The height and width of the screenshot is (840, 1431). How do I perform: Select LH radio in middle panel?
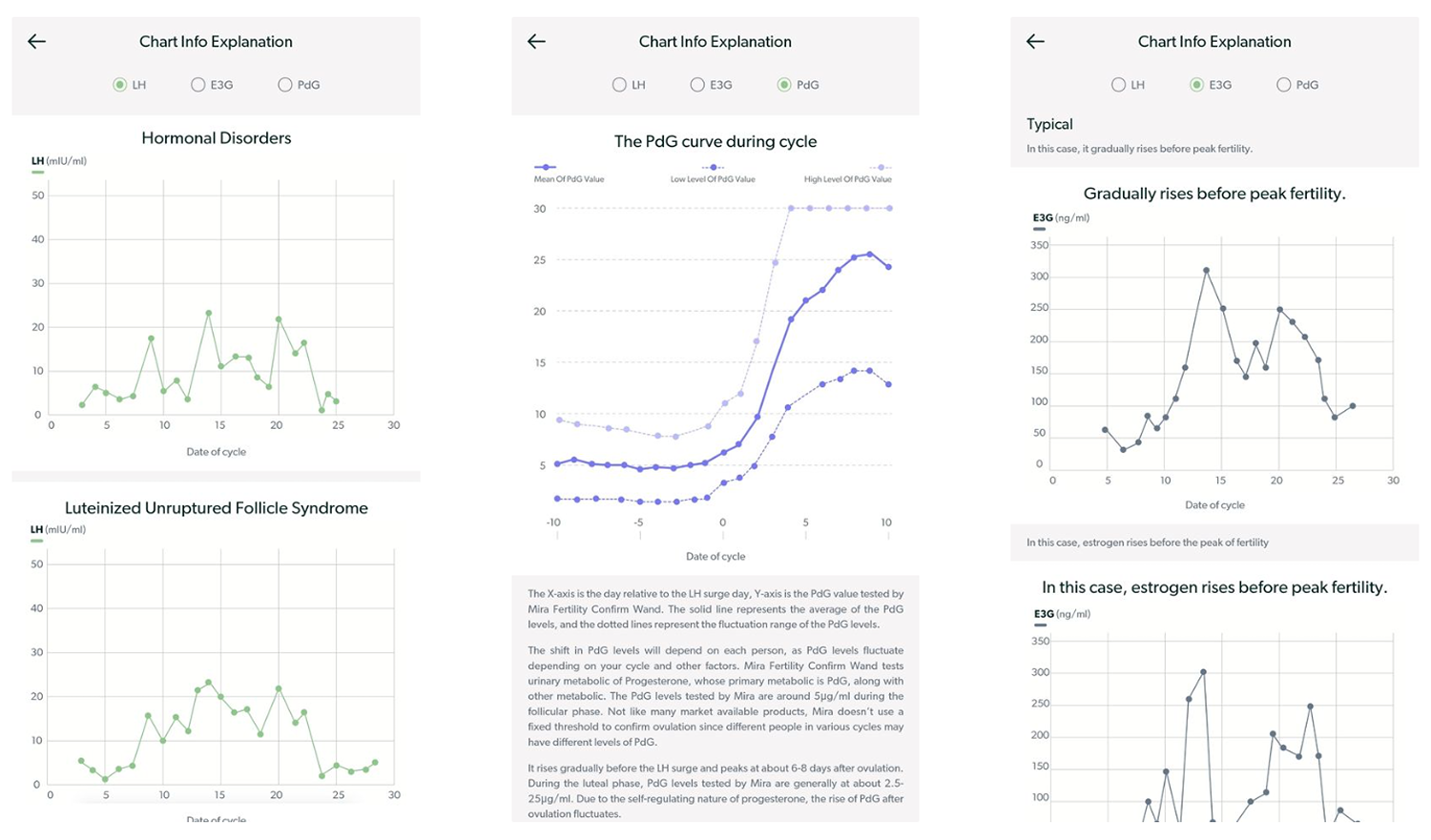[x=619, y=85]
